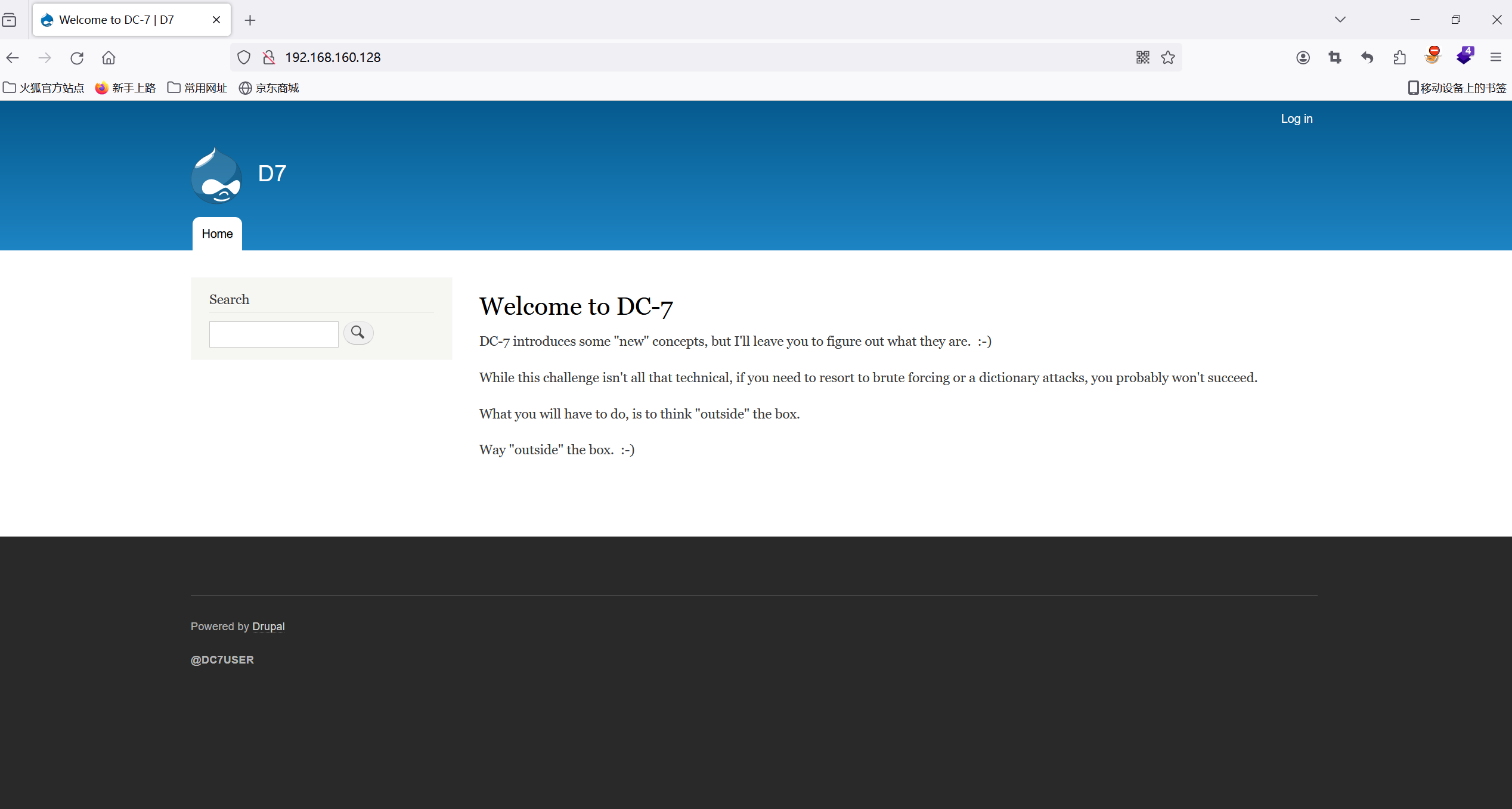Image resolution: width=1512 pixels, height=809 pixels.
Task: Open the QR code generator icon
Action: coord(1142,57)
